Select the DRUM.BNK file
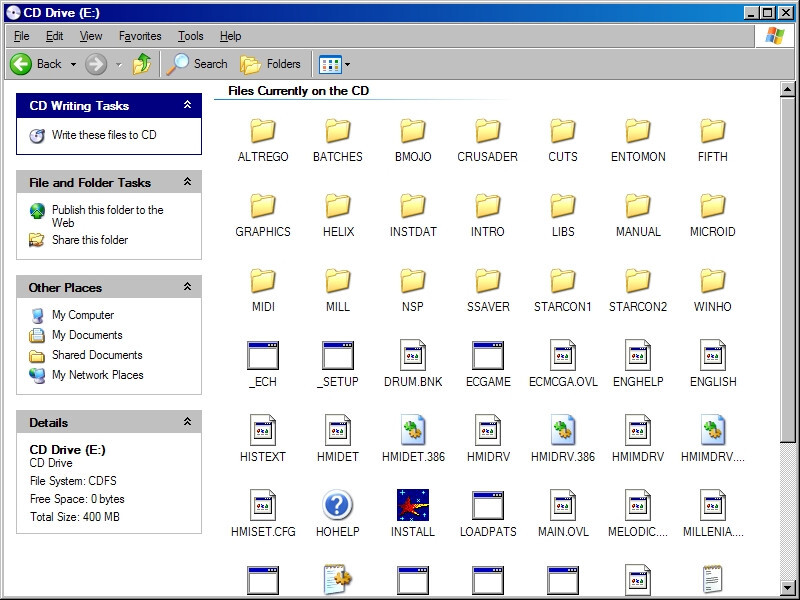Image resolution: width=800 pixels, height=600 pixels. [413, 365]
